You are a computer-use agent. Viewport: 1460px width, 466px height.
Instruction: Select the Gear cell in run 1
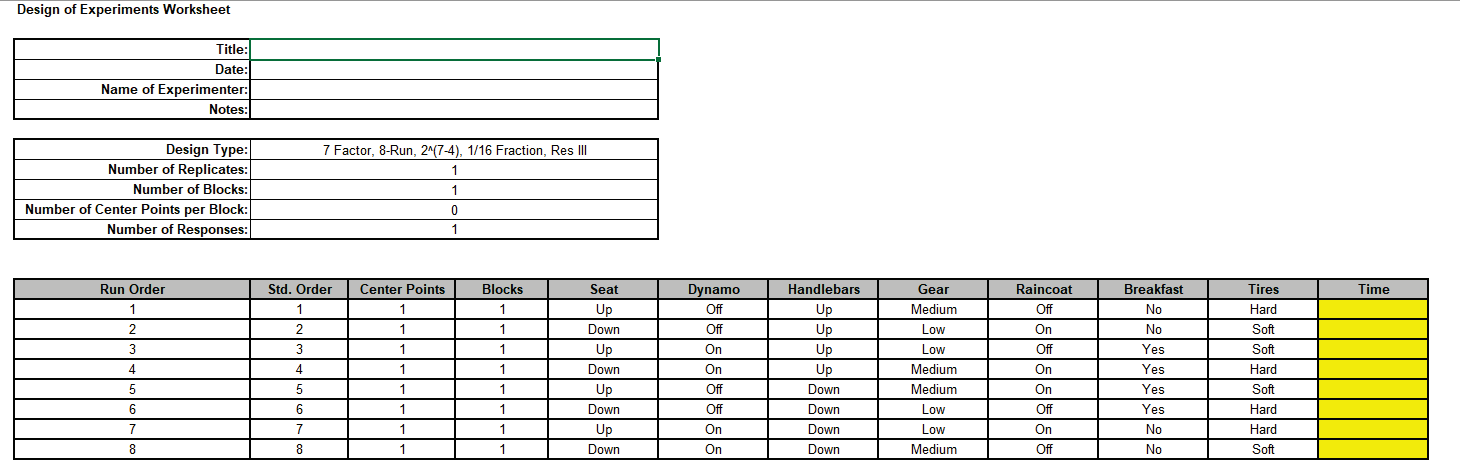(933, 309)
